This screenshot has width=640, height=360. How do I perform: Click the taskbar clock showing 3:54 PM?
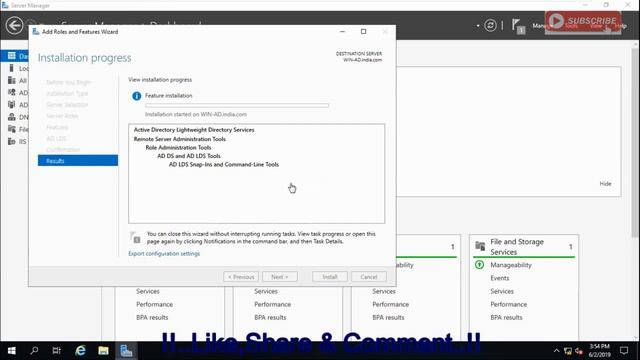point(599,351)
